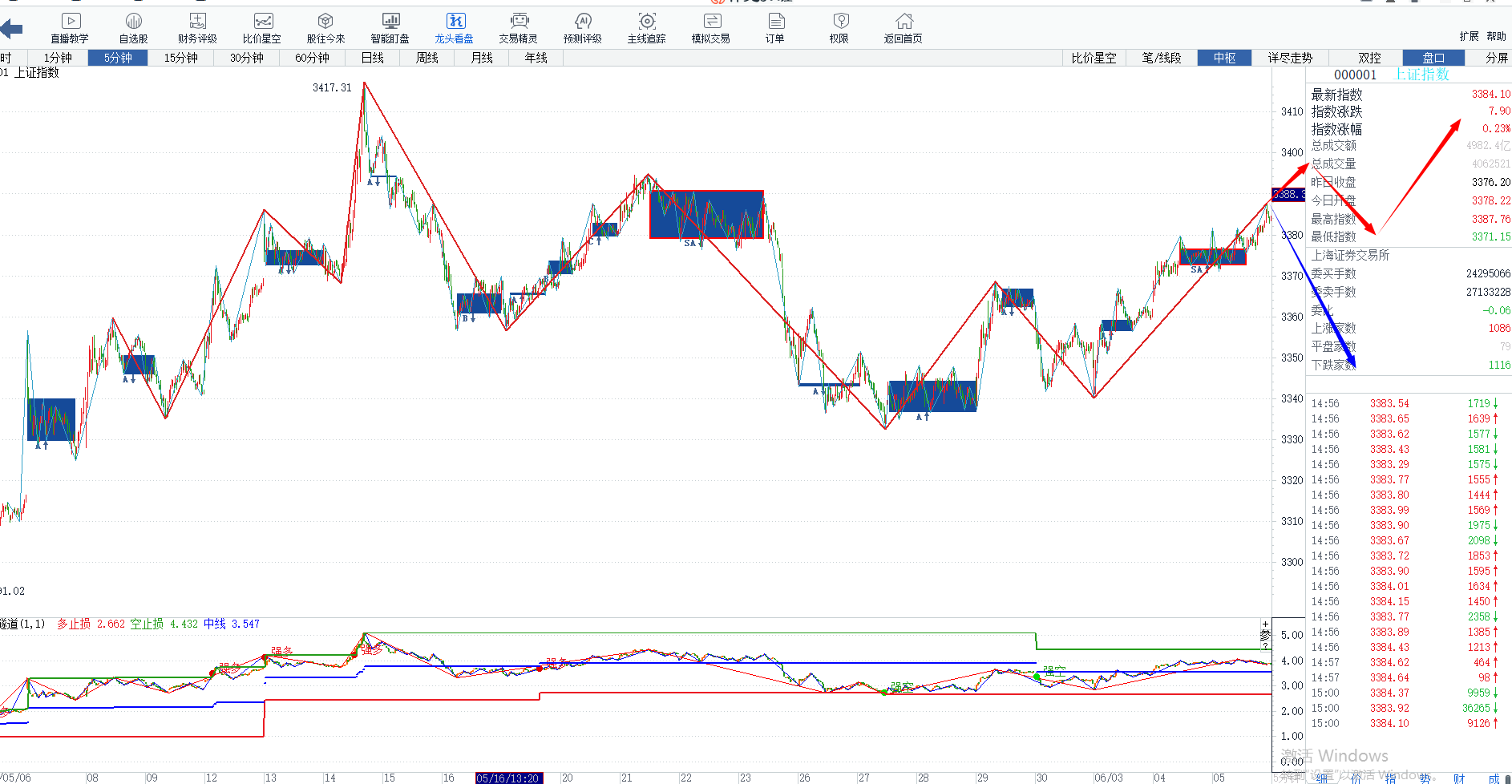Switch to the 日线 daily chart tab

(373, 58)
